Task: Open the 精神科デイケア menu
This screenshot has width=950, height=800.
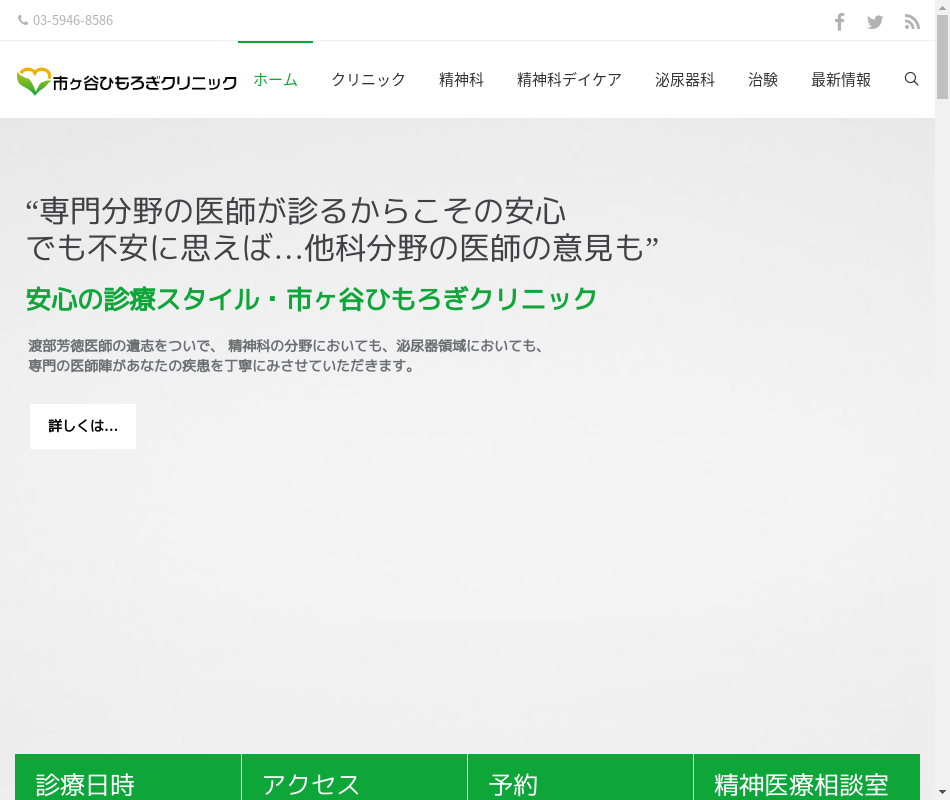Action: [x=569, y=80]
